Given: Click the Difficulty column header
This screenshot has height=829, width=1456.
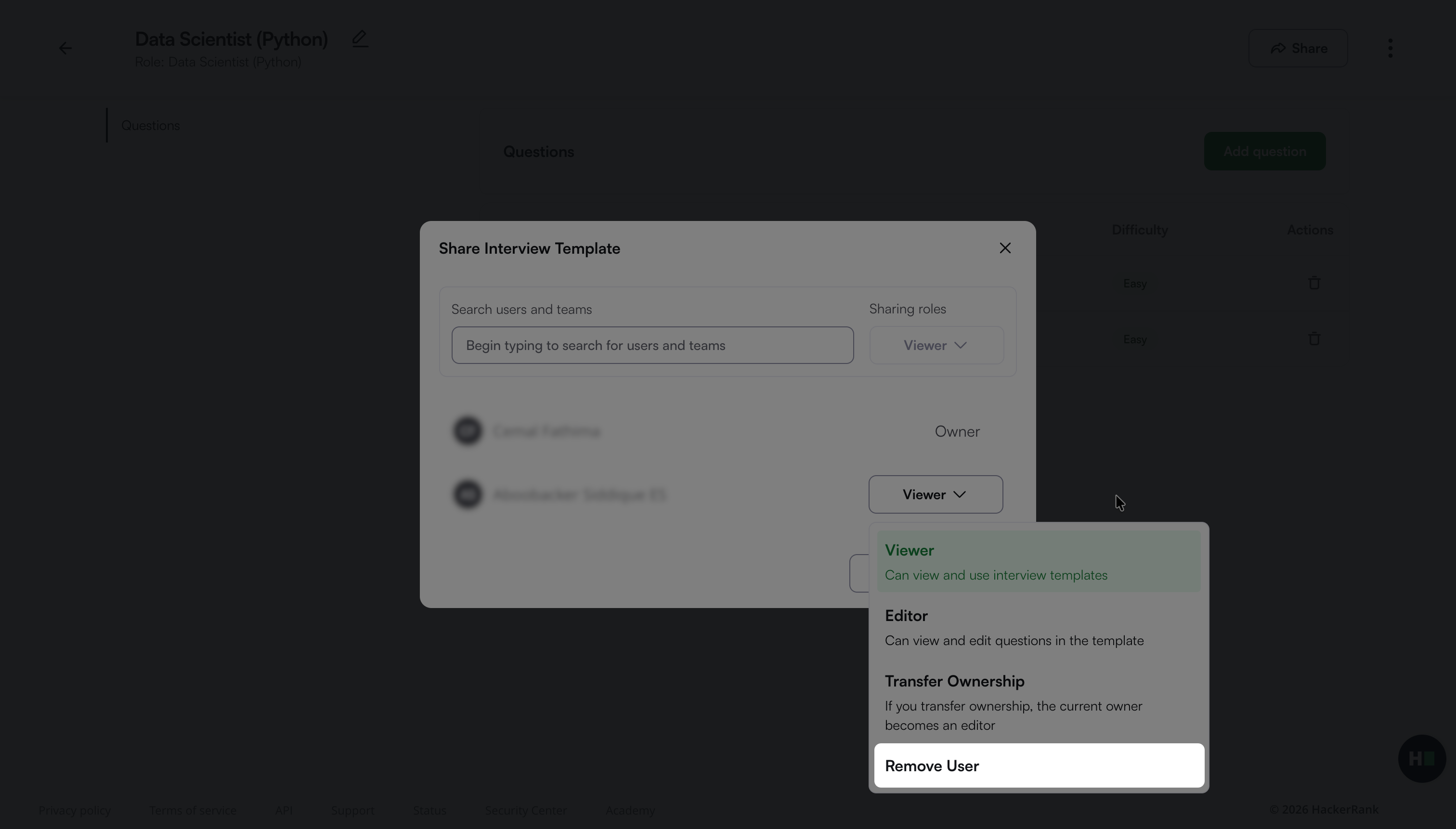Looking at the screenshot, I should [1139, 230].
